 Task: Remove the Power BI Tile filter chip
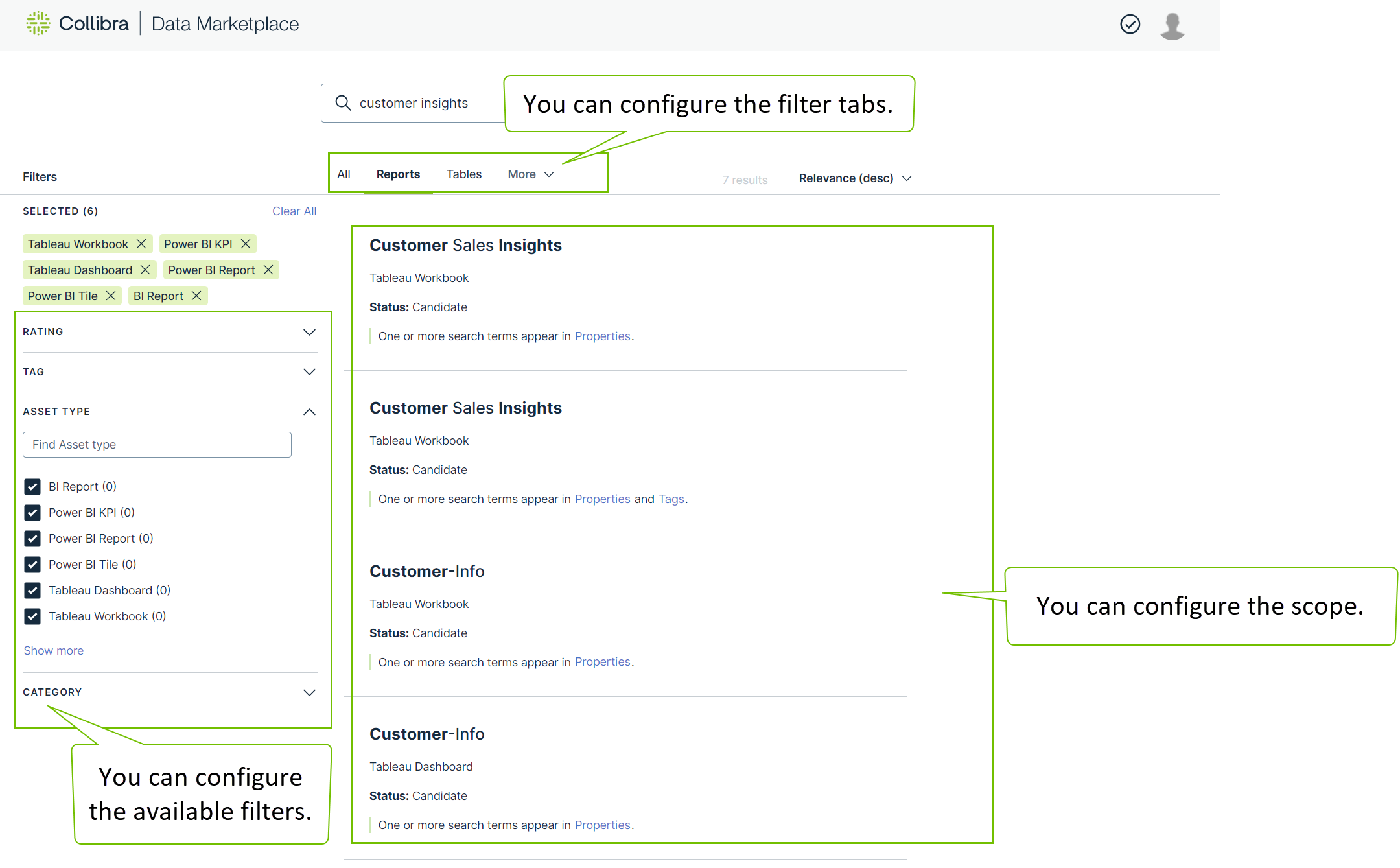point(111,296)
